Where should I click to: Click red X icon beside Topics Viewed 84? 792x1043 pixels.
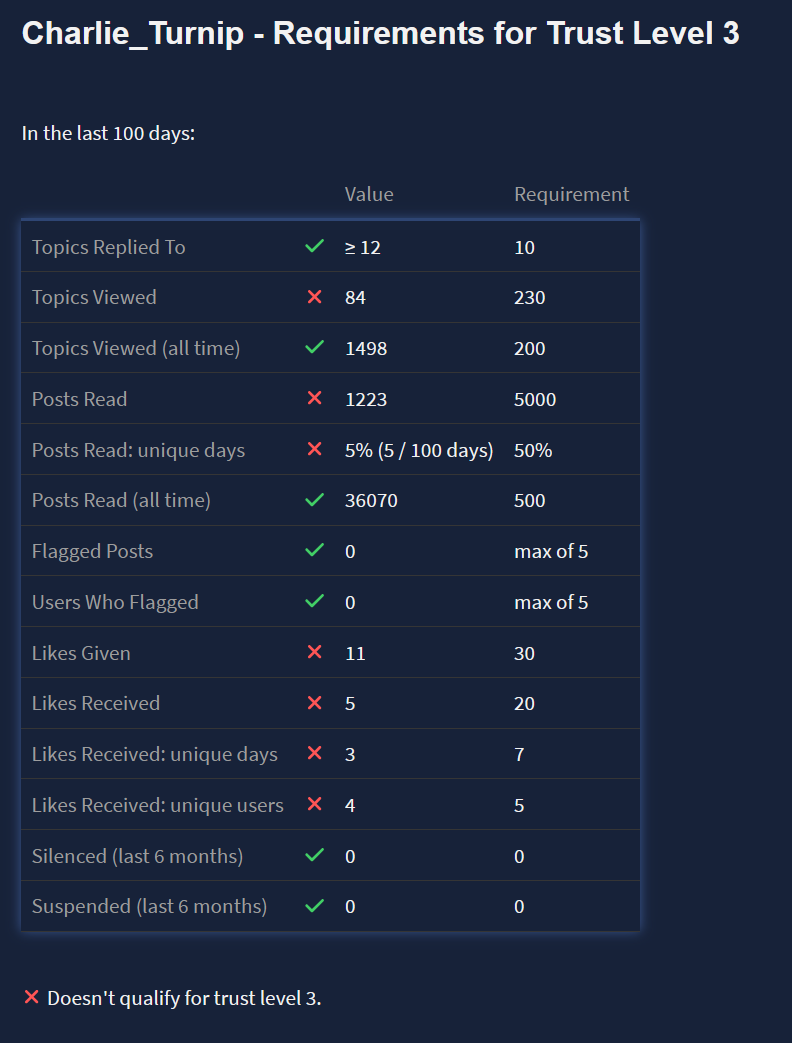pyautogui.click(x=314, y=297)
